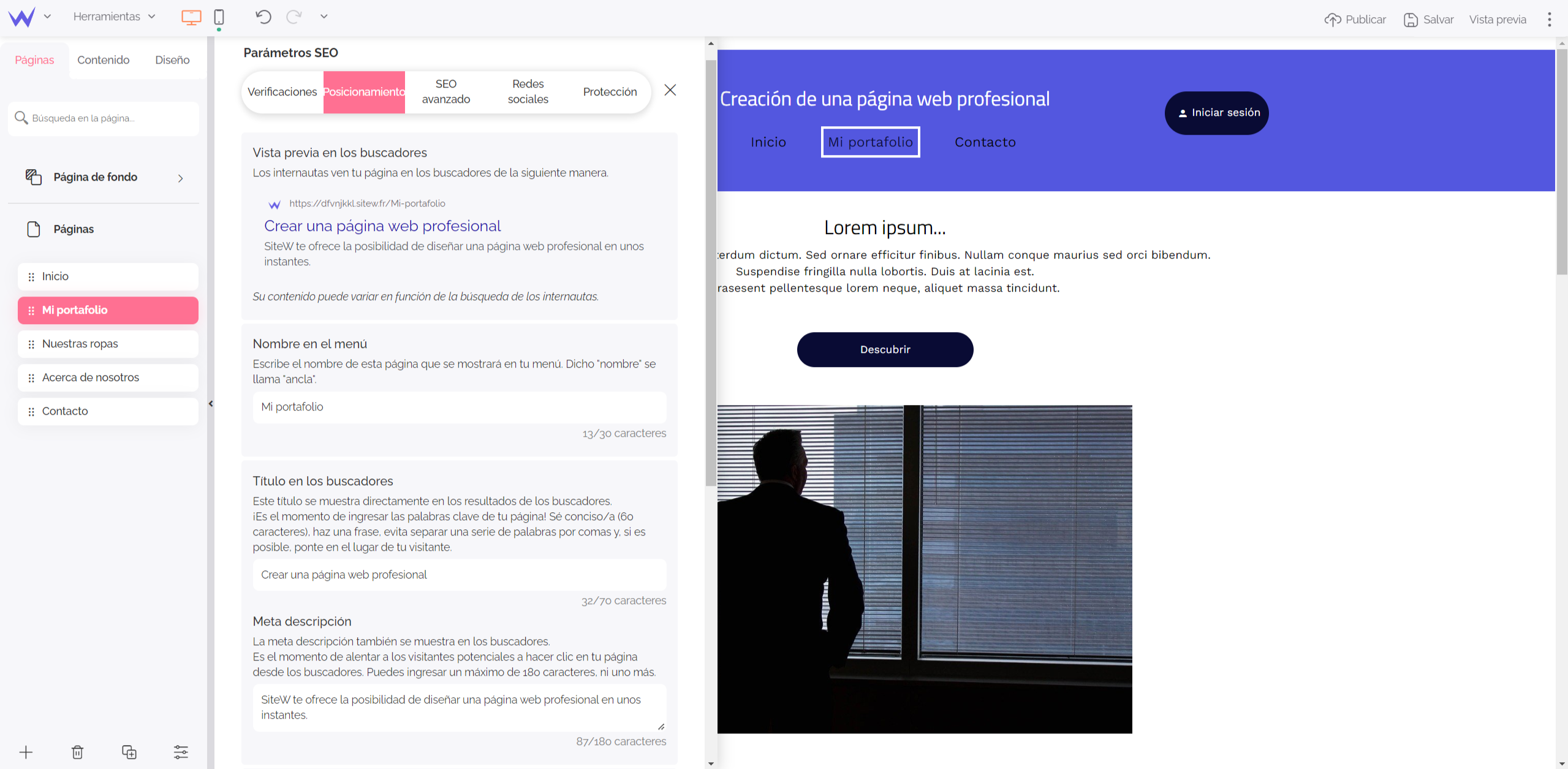Click the SEO panel scrollbar
1568x769 pixels.
coord(711,273)
